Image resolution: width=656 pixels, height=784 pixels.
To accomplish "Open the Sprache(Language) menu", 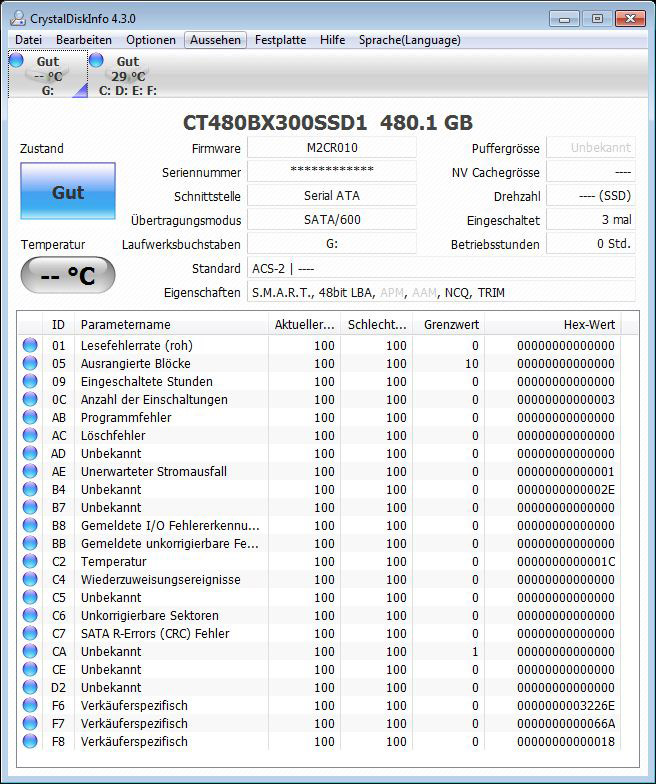I will coord(410,40).
